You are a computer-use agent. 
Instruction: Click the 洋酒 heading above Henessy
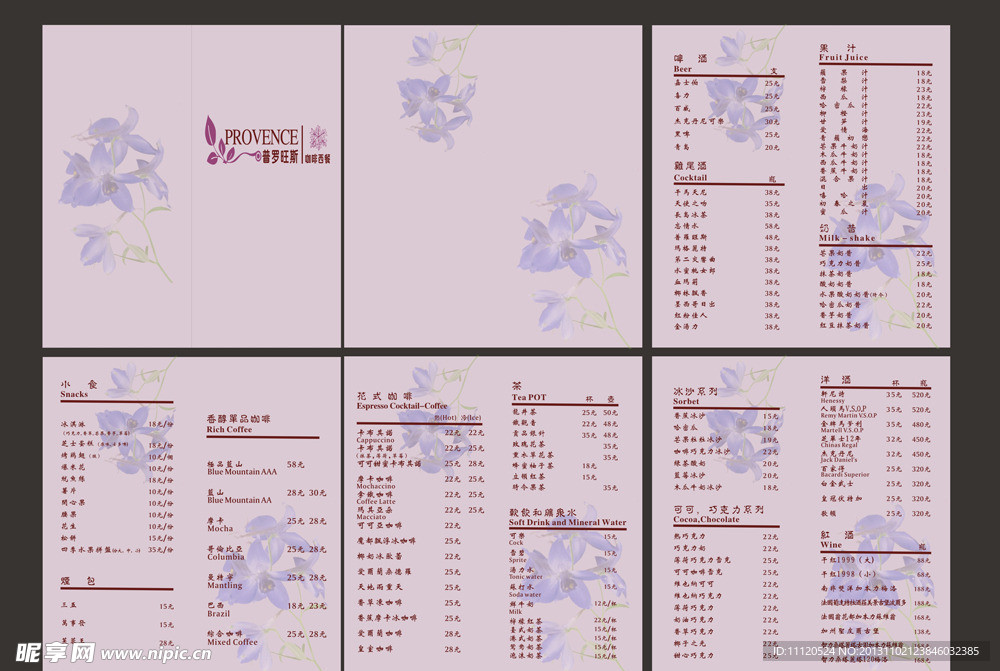pos(835,380)
